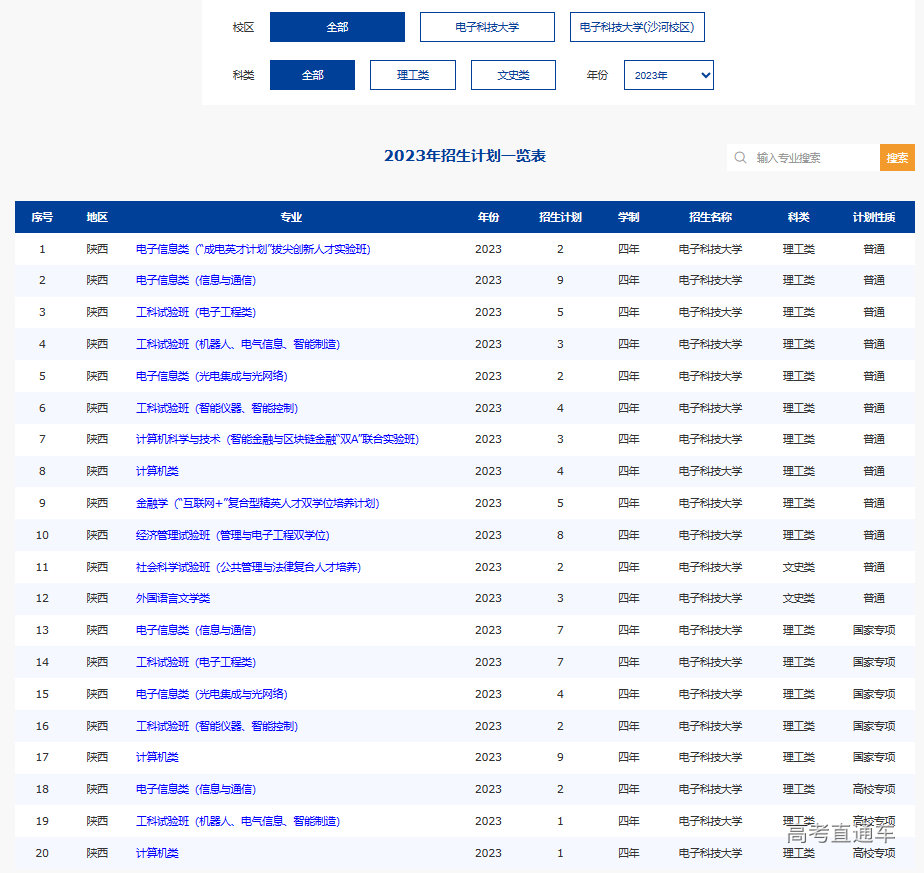Open the 金融学 互联网+ major link
This screenshot has width=924, height=873.
coord(257,503)
